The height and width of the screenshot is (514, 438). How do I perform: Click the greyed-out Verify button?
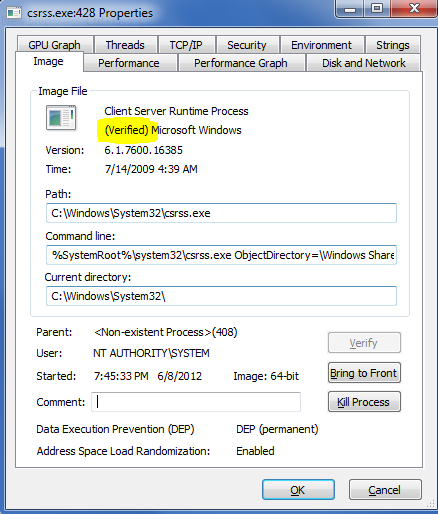(364, 343)
